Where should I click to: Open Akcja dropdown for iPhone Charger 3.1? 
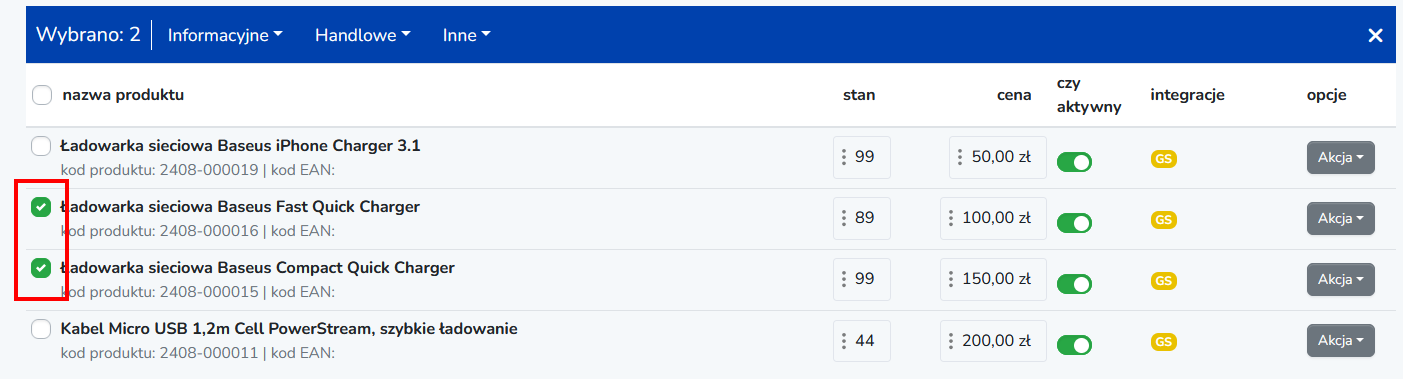1340,158
